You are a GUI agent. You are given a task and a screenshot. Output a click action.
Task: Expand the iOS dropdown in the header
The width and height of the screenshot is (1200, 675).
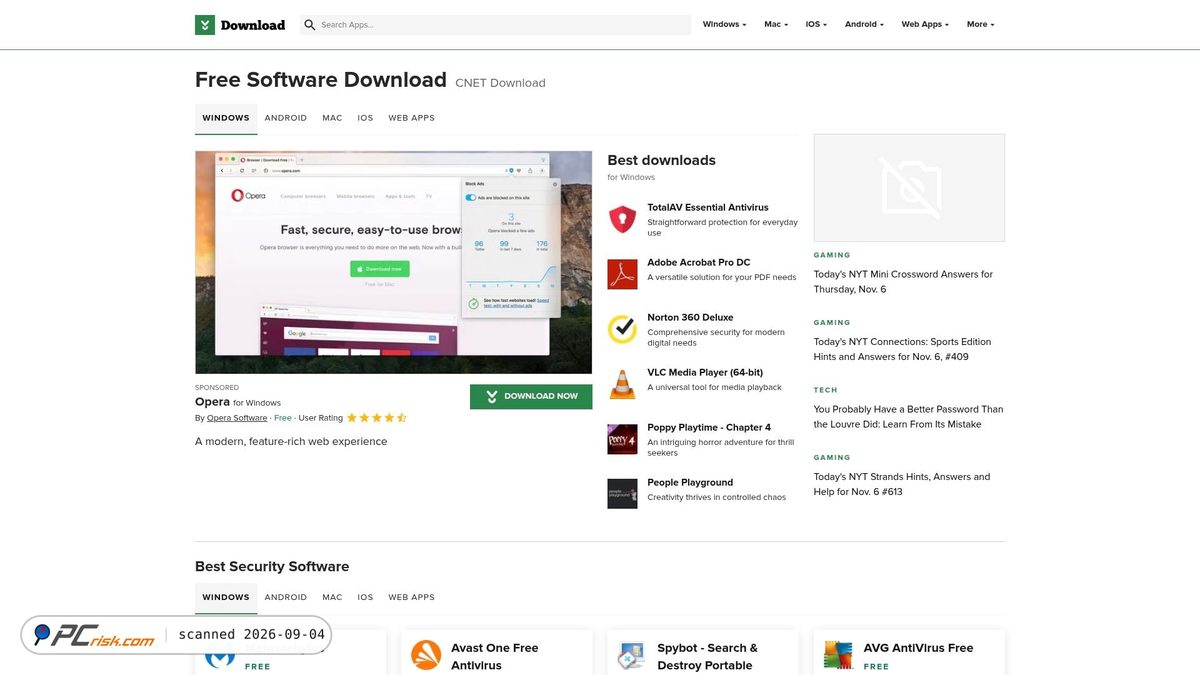[x=816, y=25]
